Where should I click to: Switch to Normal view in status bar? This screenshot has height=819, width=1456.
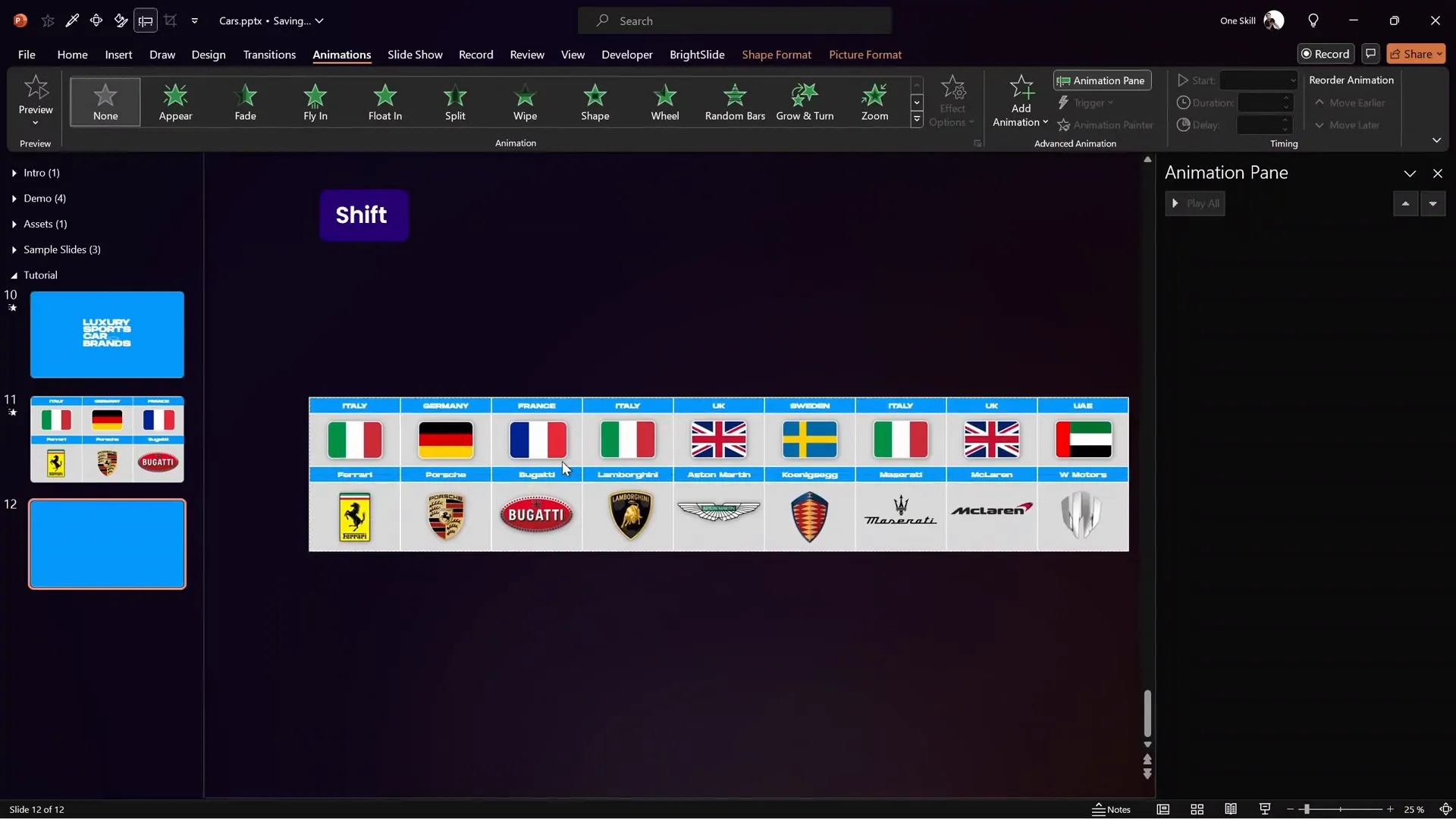[1163, 809]
